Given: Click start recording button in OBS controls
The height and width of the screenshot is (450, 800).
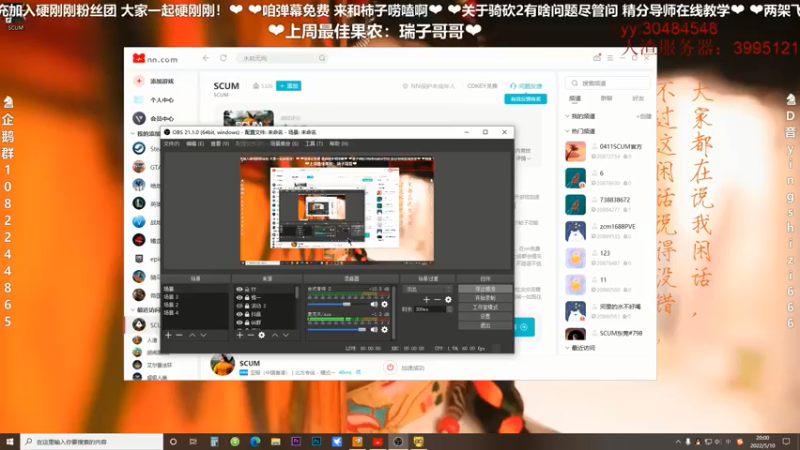Looking at the screenshot, I should point(485,298).
